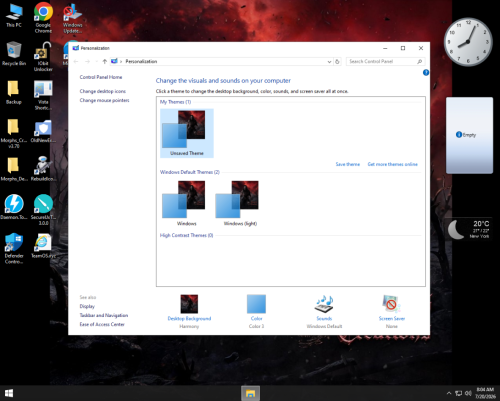Viewport: 500px width, 401px height.
Task: Open the Windows Start button
Action: (9, 393)
